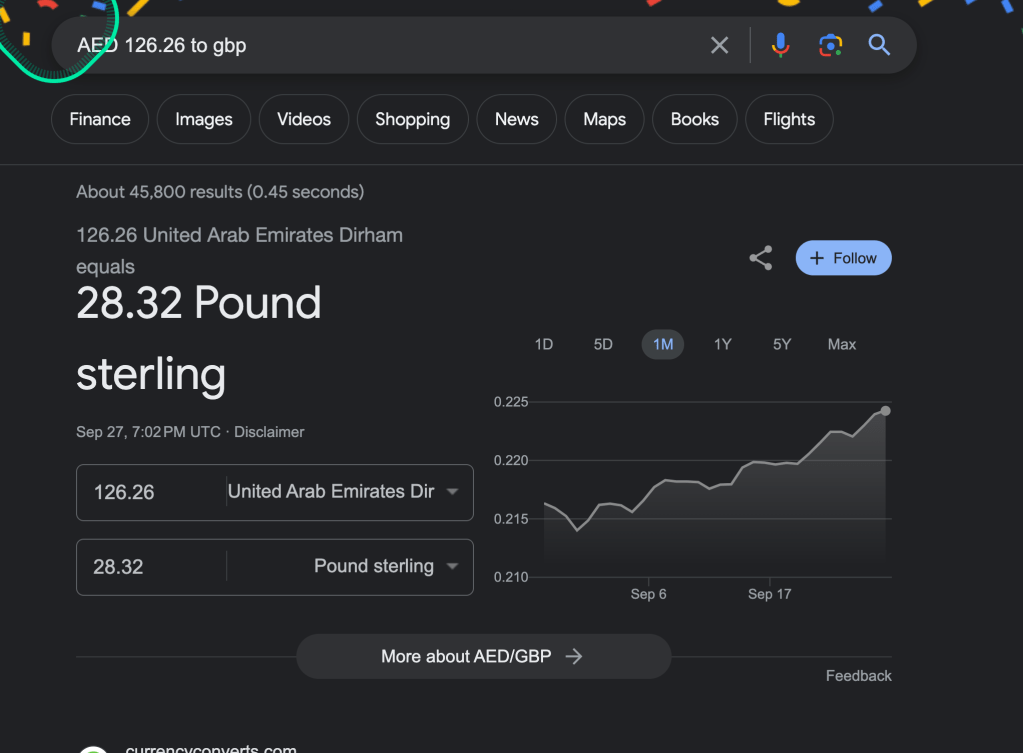1023x753 pixels.
Task: Select the 1D chart range
Action: (x=543, y=344)
